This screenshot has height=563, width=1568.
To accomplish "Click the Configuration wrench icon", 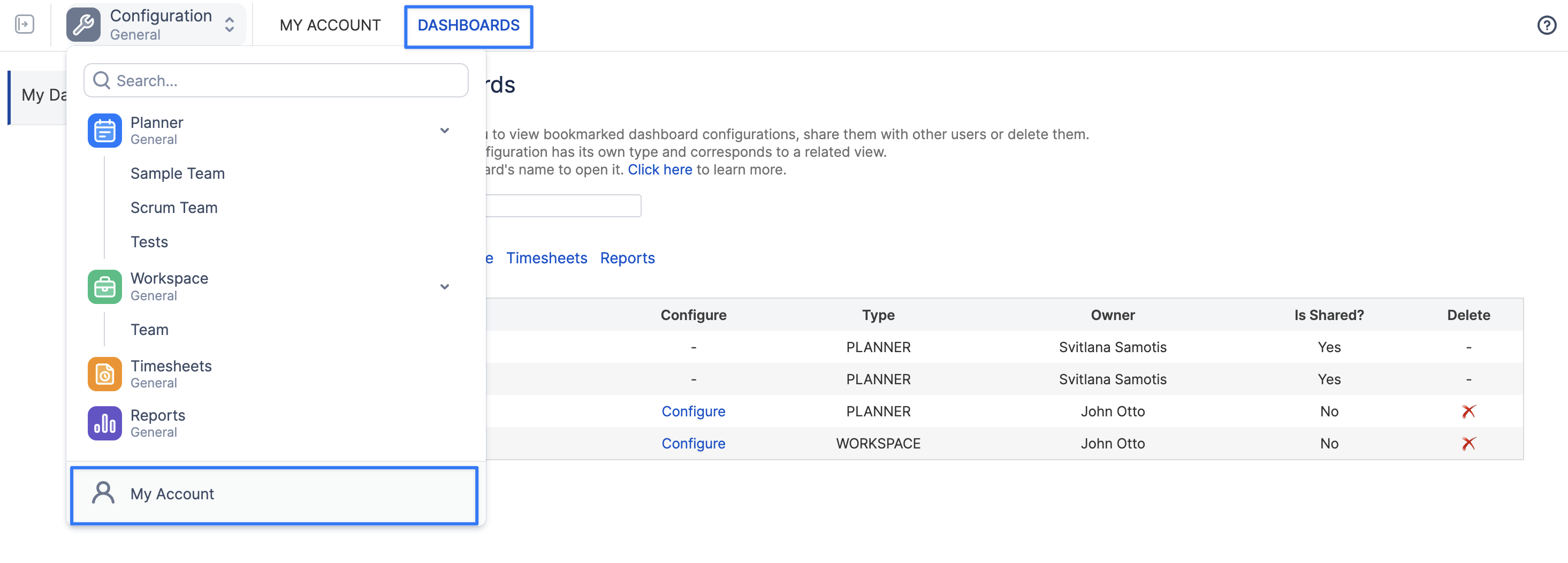I will pyautogui.click(x=83, y=24).
